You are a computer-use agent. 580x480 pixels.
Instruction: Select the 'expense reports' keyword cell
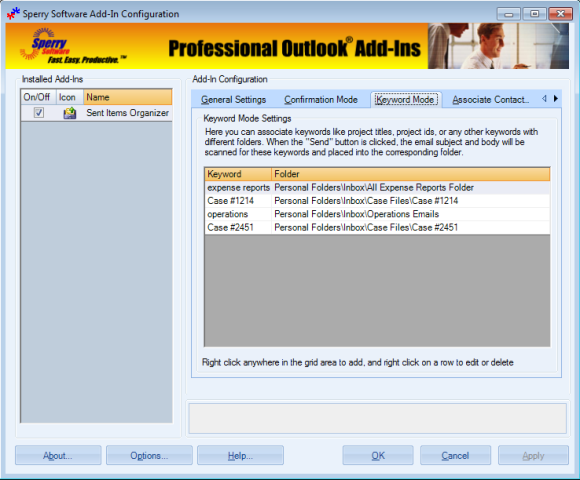coord(238,187)
